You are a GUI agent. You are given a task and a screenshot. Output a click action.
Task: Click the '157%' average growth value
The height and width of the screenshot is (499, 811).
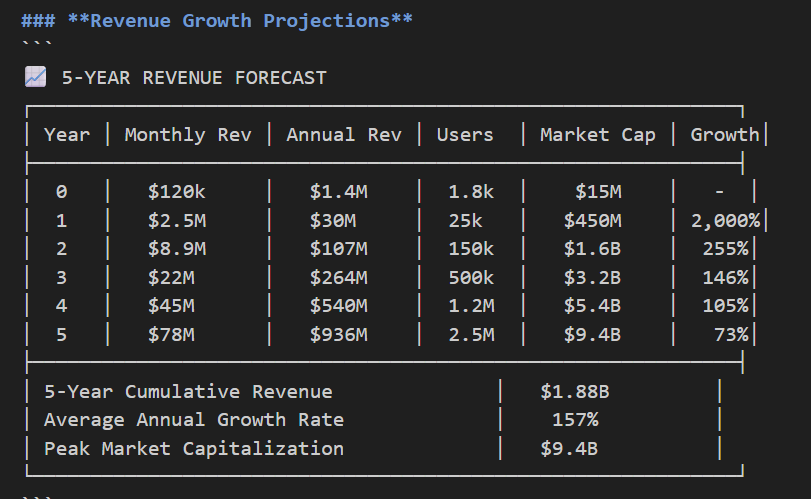(x=575, y=419)
